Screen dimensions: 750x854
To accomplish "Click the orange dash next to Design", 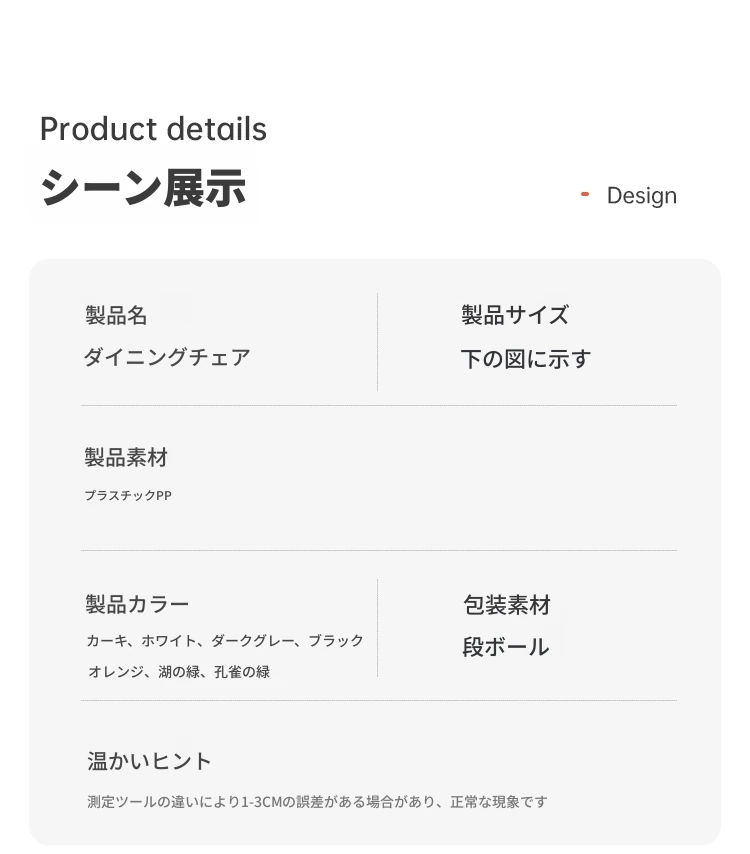I will point(585,194).
